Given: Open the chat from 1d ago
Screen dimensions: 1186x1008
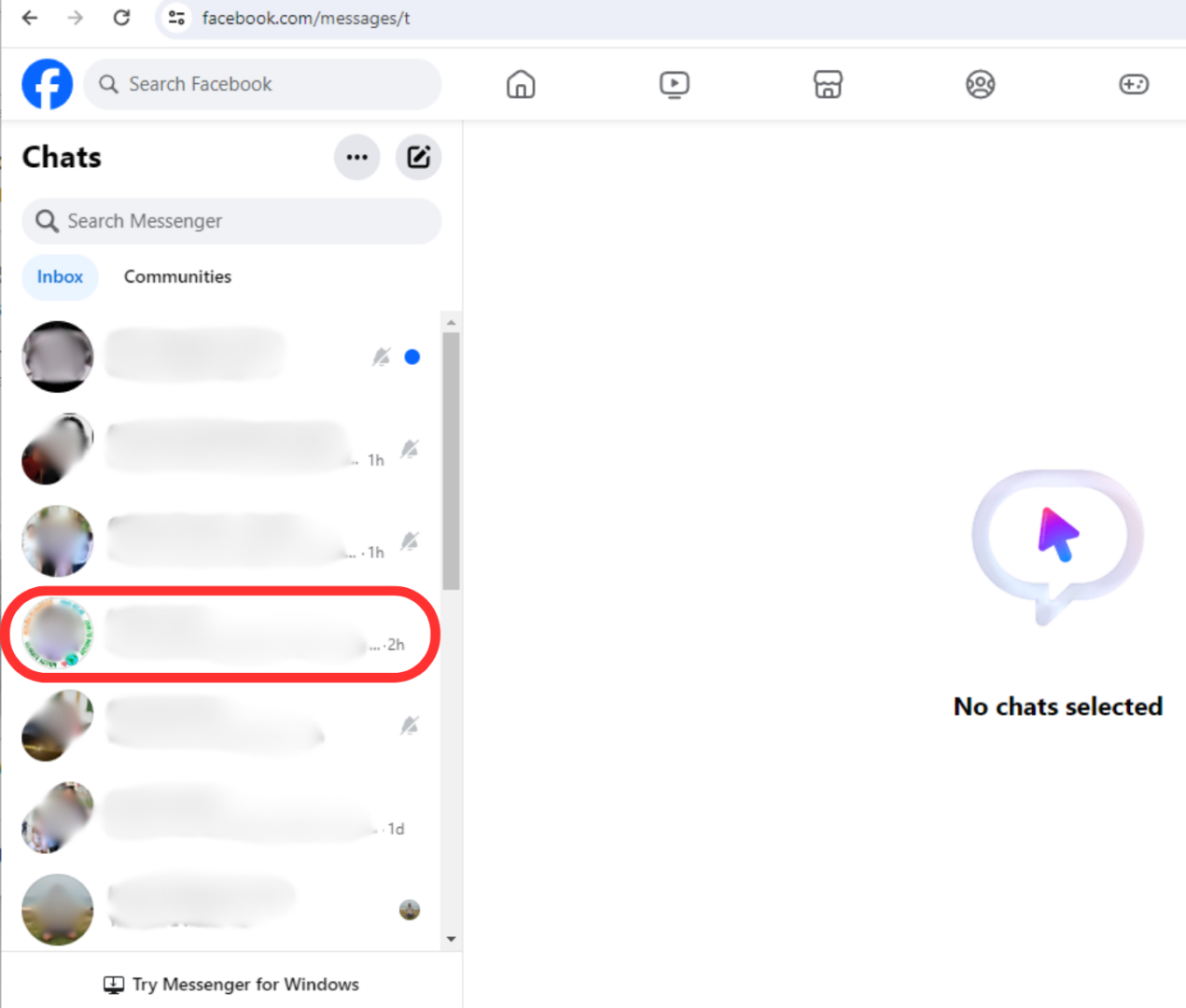Looking at the screenshot, I should pos(220,818).
